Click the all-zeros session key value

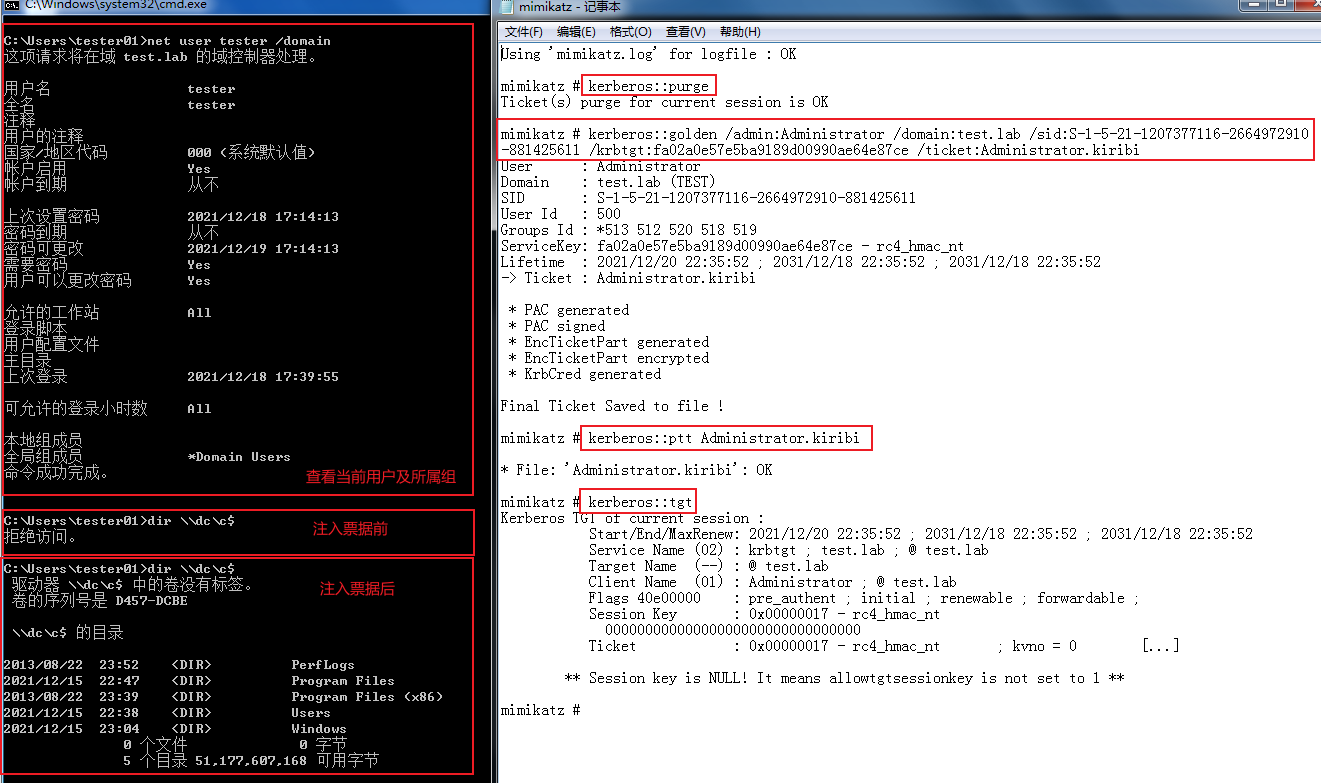tap(732, 630)
